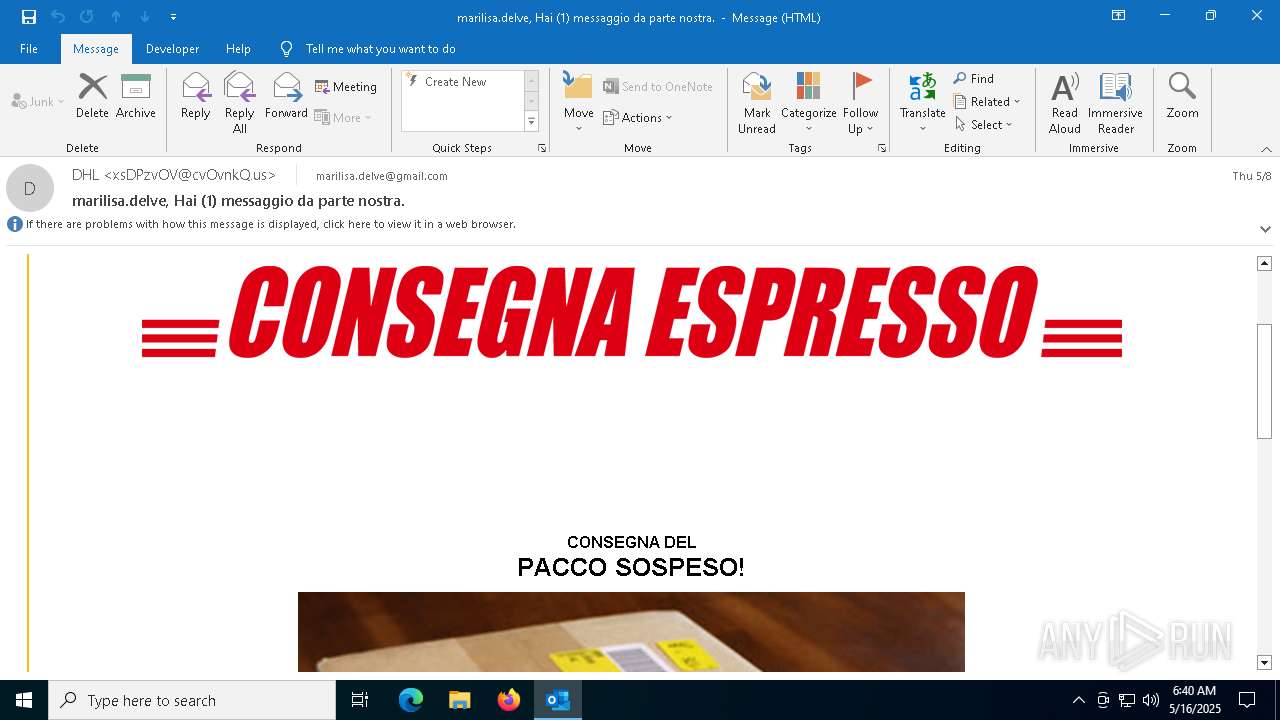Reply to the DHL email
This screenshot has height=720, width=1280.
[195, 97]
